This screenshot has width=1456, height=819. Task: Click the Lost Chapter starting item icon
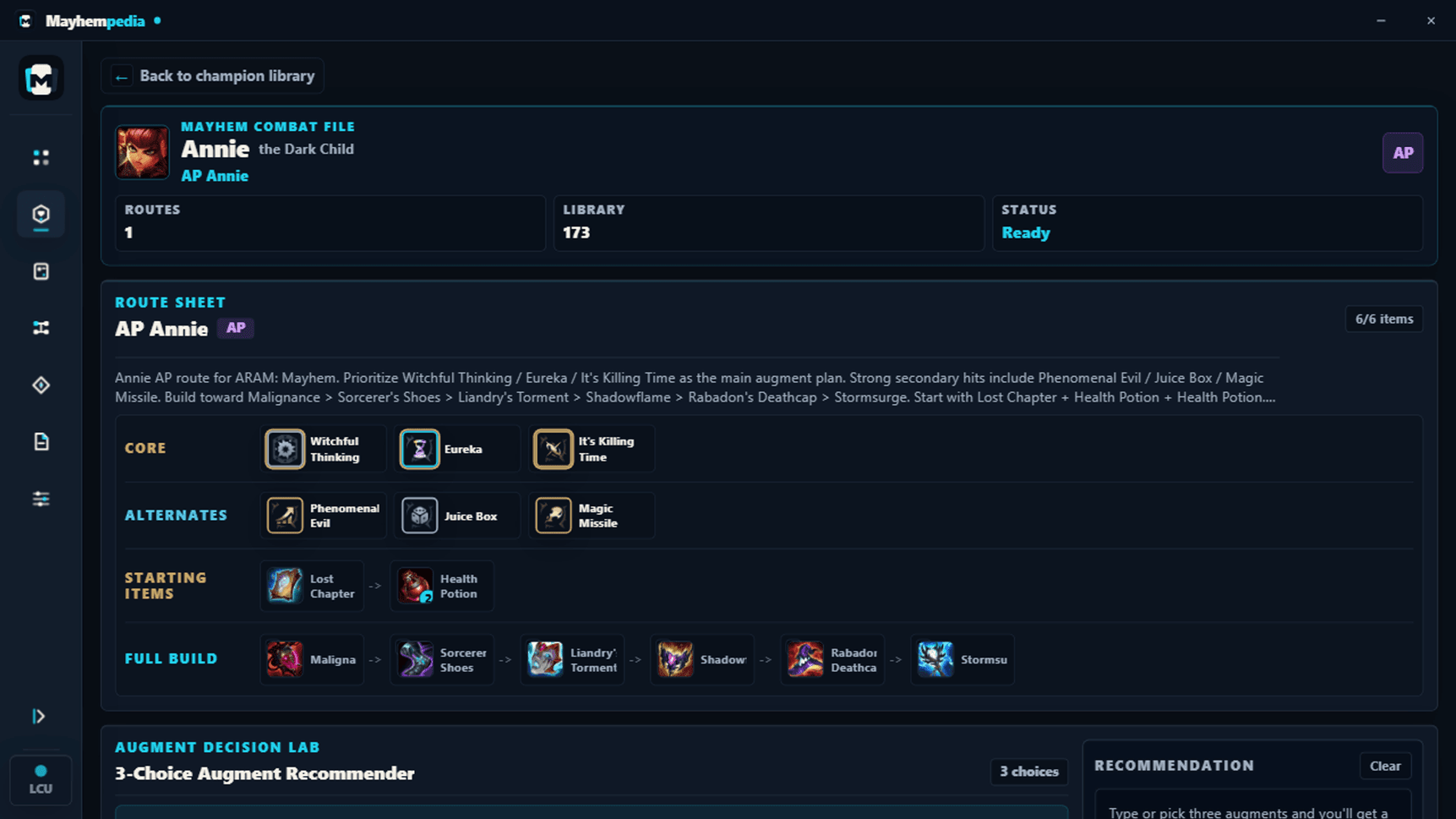click(x=285, y=586)
